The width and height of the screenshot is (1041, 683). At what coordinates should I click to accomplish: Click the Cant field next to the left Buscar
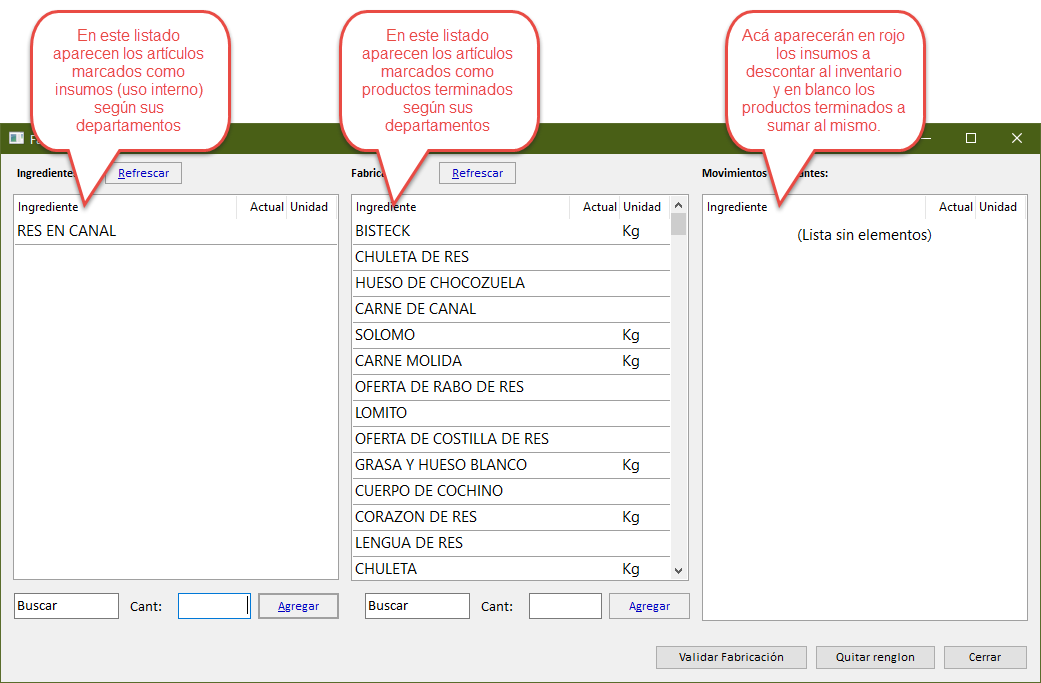[213, 605]
